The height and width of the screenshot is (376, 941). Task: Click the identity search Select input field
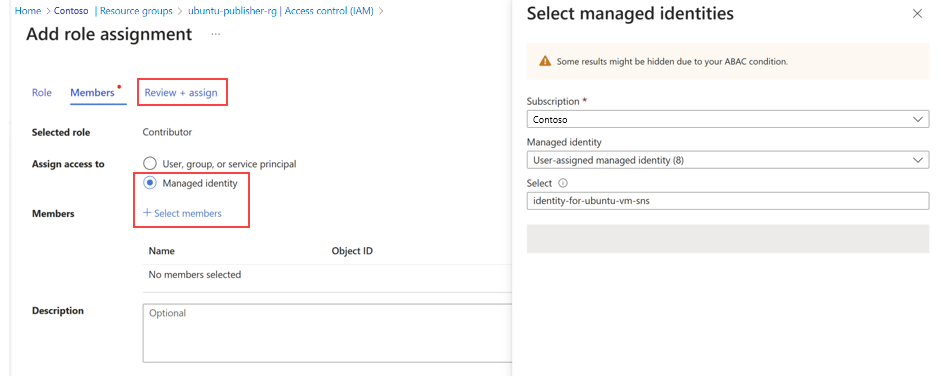coord(728,201)
